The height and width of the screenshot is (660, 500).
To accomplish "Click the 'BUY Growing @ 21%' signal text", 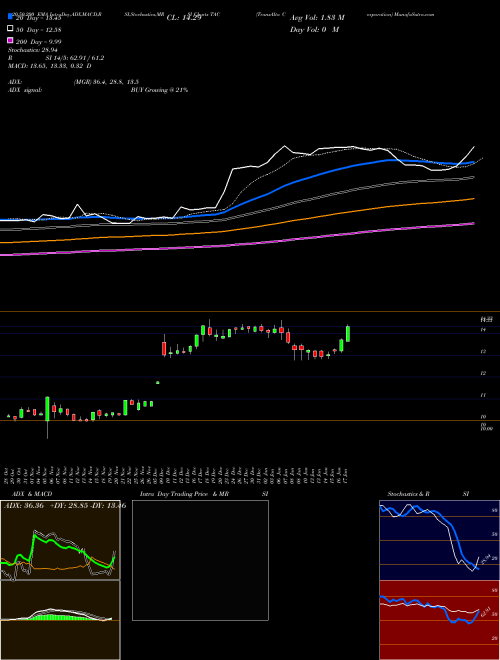I will coord(159,90).
